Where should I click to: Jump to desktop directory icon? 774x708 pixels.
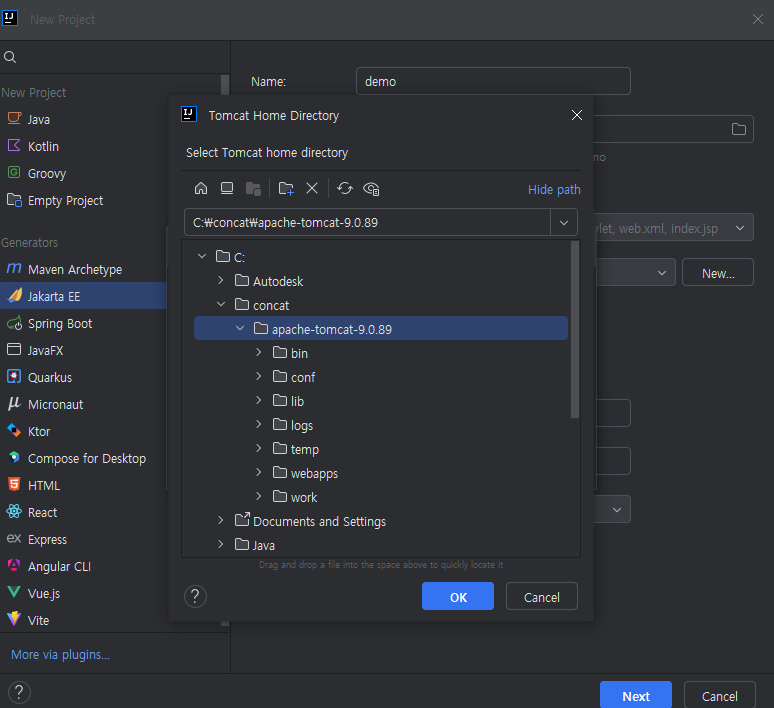point(227,188)
